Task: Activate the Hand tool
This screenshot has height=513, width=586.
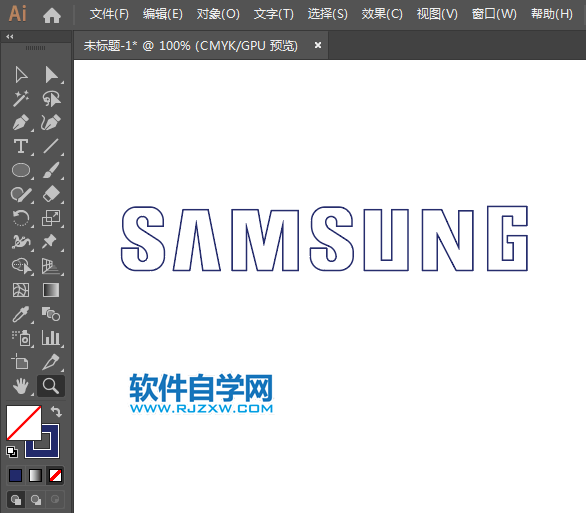Action: 21,386
